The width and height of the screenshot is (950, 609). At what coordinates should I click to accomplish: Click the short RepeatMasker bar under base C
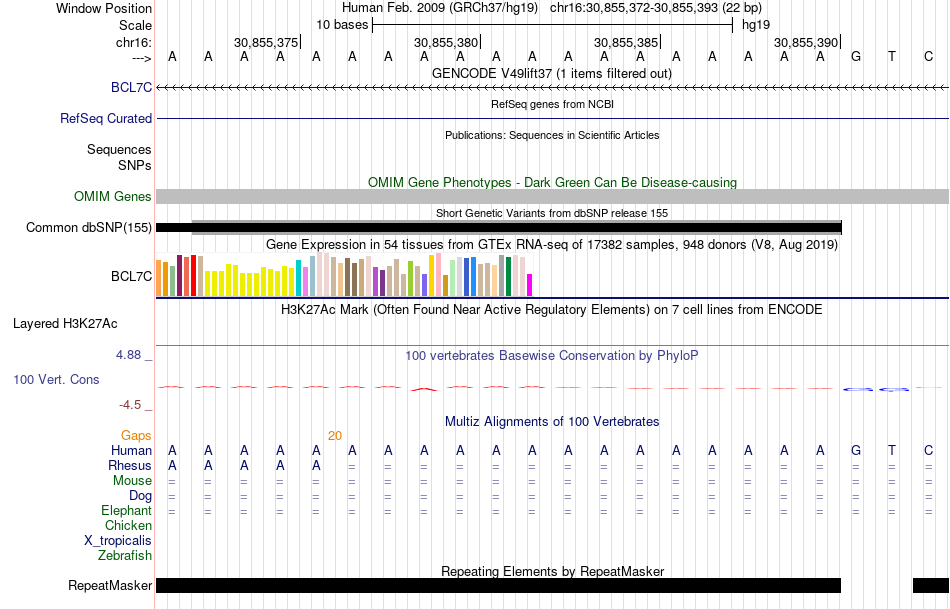(931, 585)
